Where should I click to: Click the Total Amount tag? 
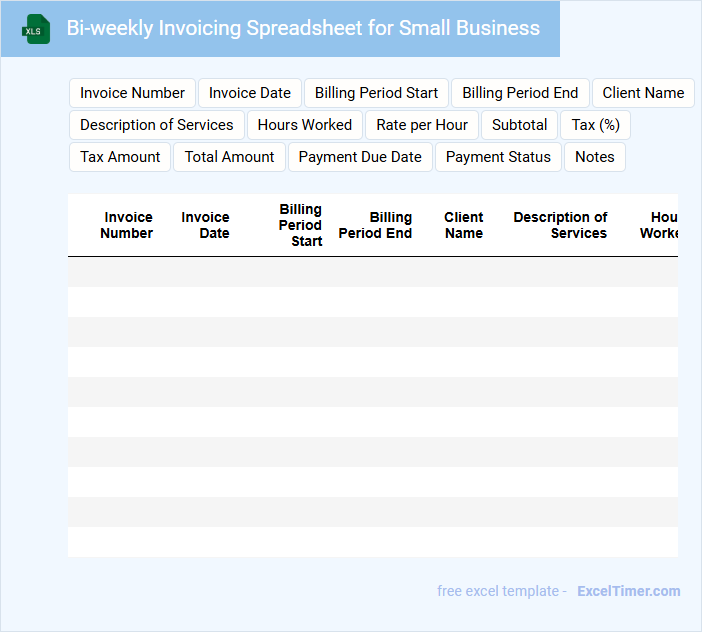click(229, 157)
